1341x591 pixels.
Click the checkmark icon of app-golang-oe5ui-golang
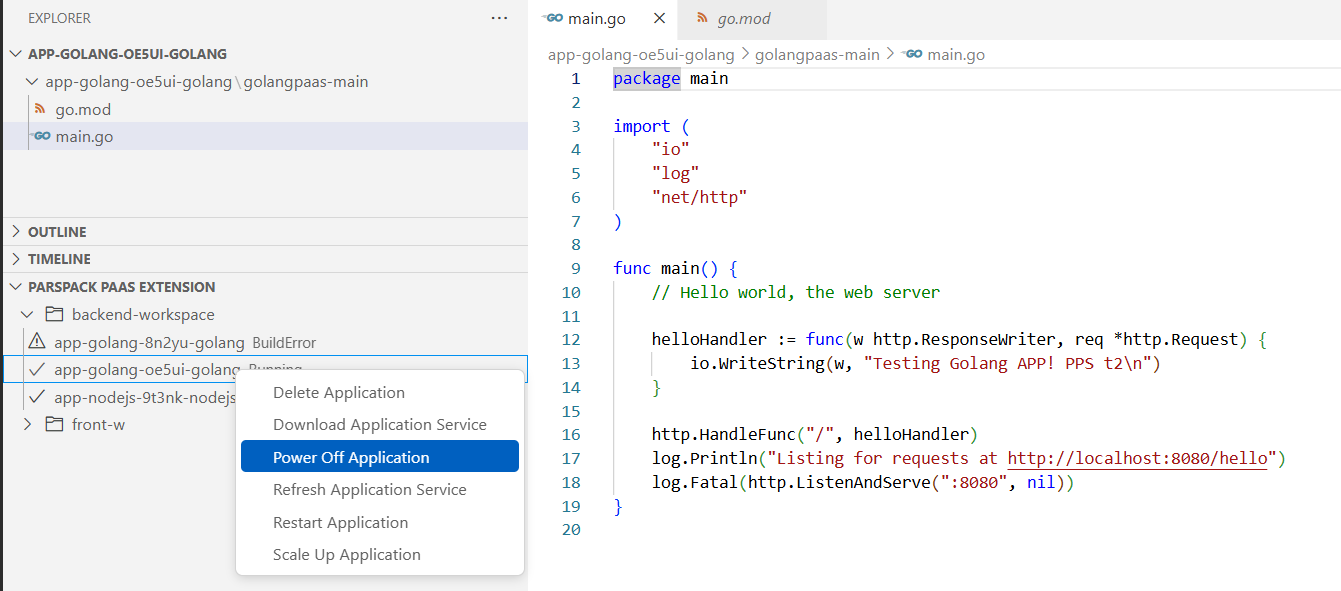point(37,370)
